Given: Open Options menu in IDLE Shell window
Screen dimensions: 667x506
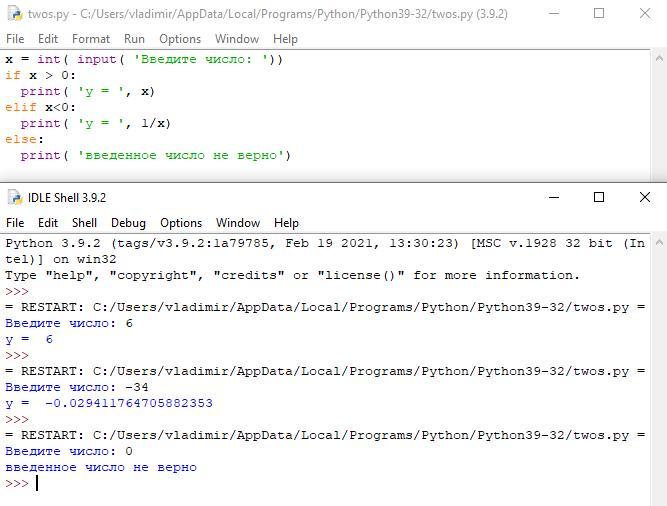Looking at the screenshot, I should (181, 223).
